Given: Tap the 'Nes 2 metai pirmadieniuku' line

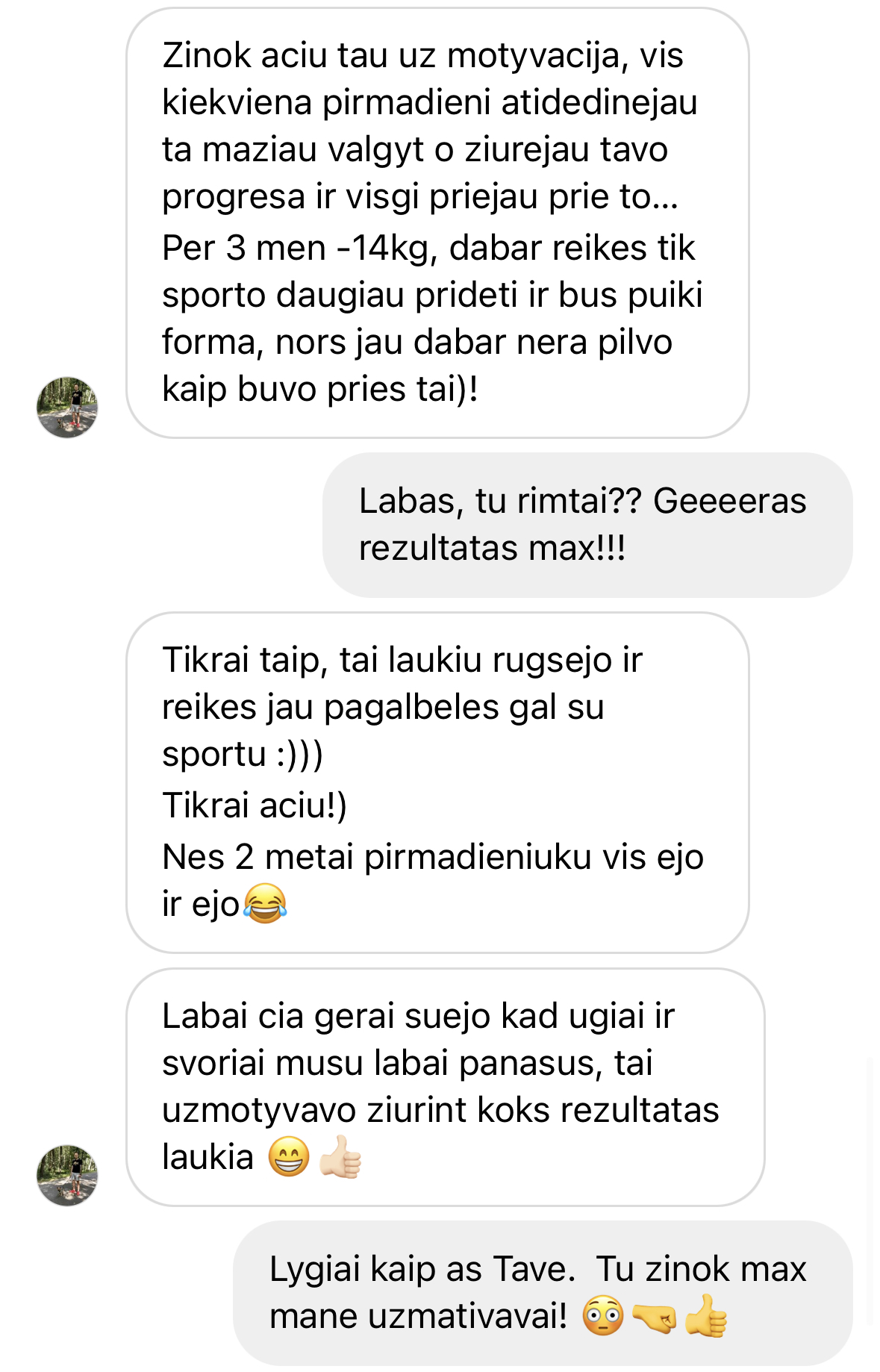Looking at the screenshot, I should point(433,857).
